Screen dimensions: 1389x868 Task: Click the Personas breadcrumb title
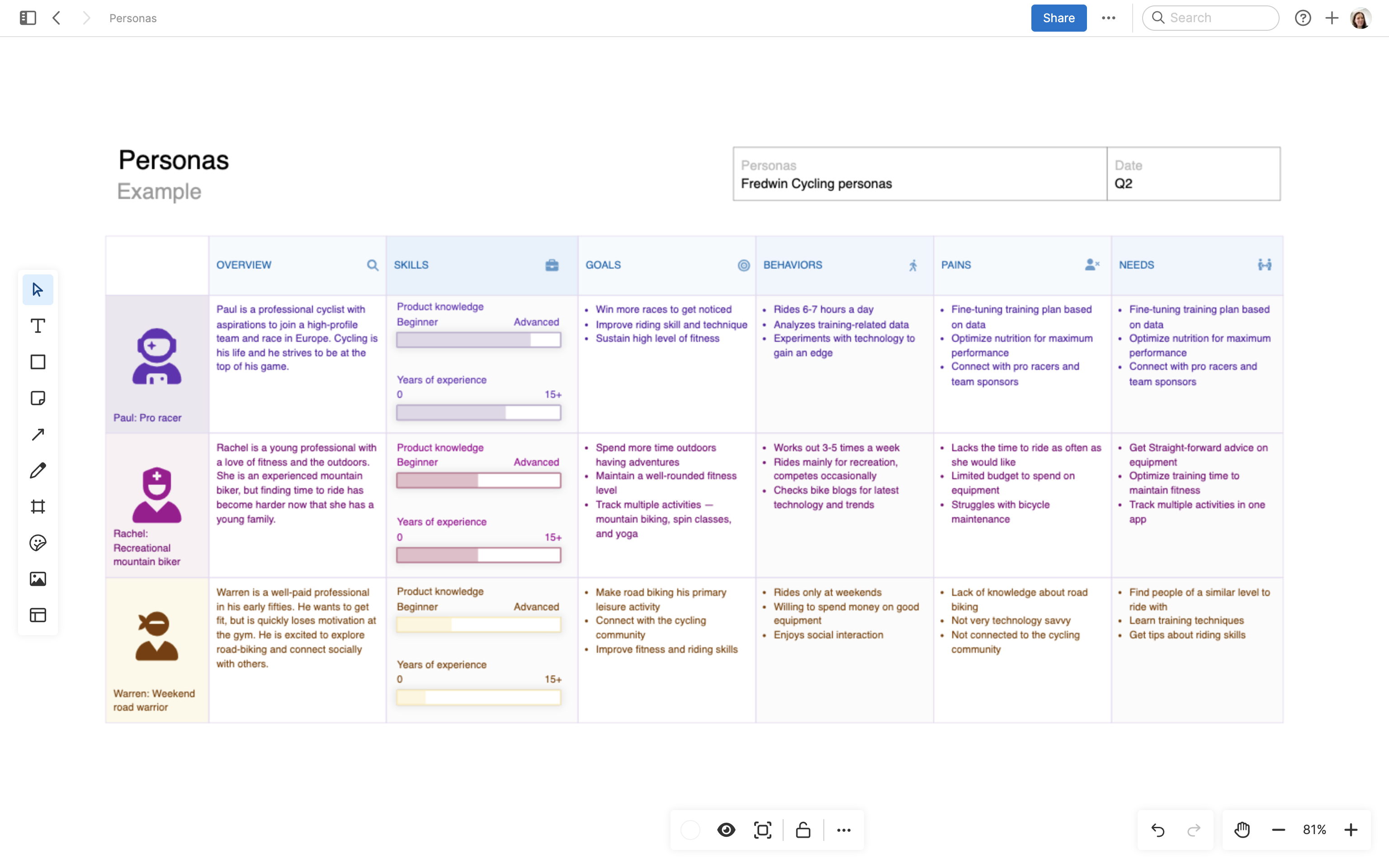click(132, 19)
